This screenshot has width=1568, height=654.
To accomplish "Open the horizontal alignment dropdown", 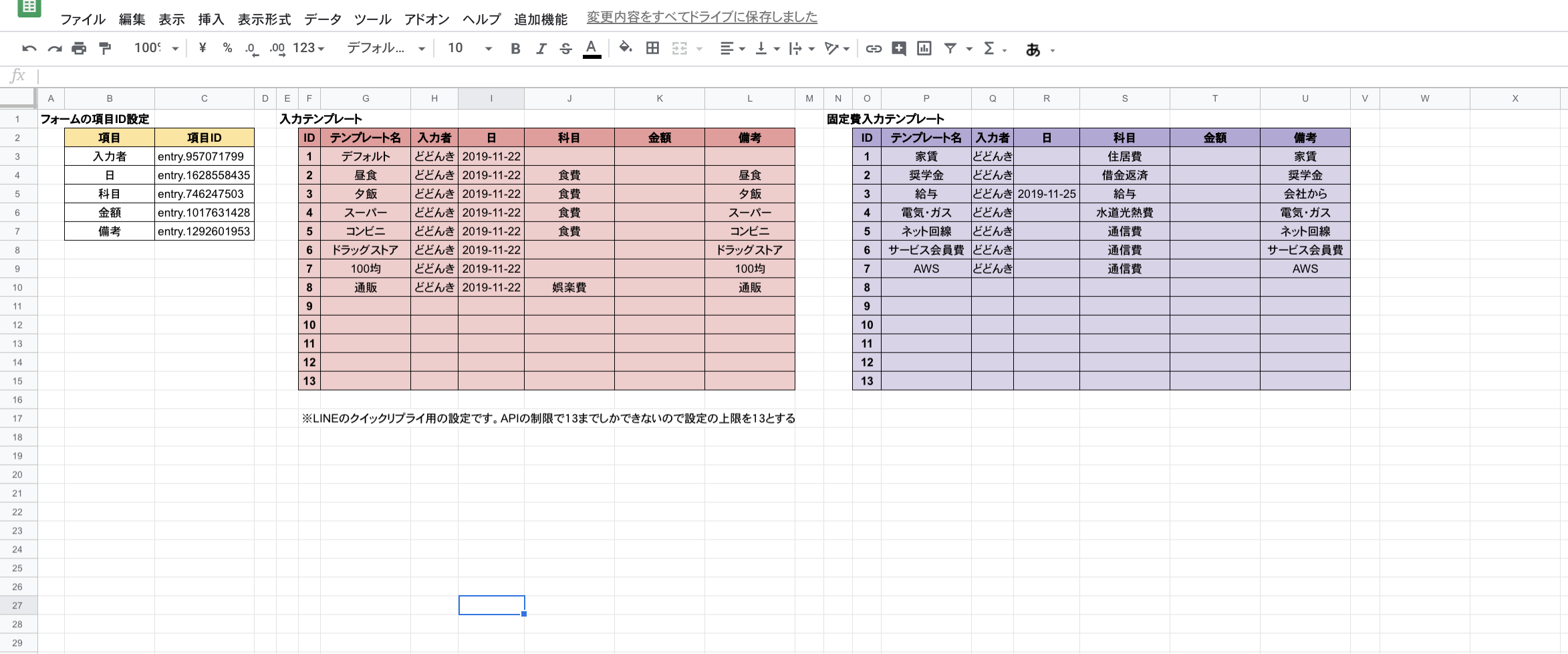I will pos(742,49).
